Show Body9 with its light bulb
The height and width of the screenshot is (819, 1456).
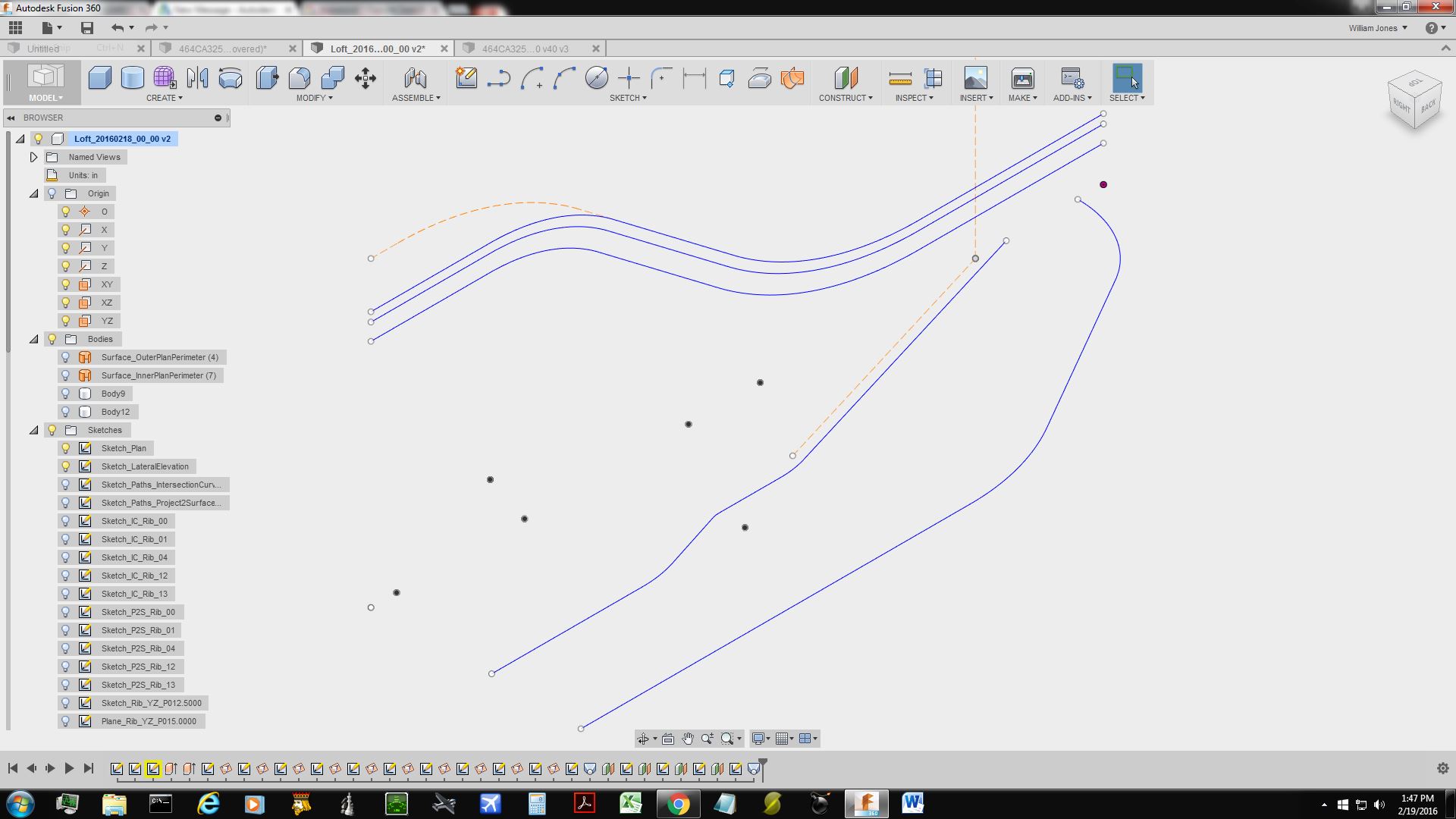(66, 394)
